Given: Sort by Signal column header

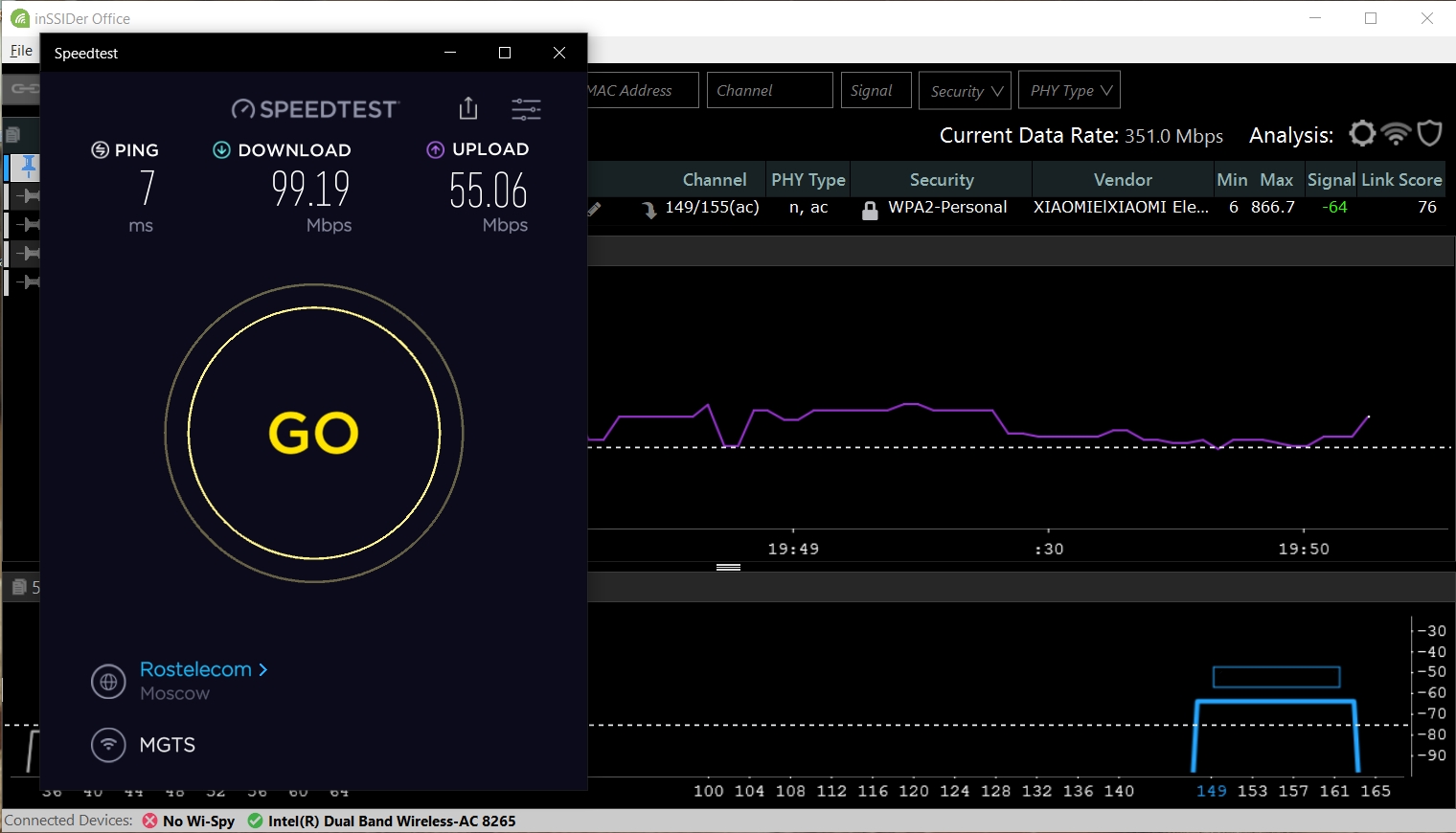Looking at the screenshot, I should pos(1331,180).
